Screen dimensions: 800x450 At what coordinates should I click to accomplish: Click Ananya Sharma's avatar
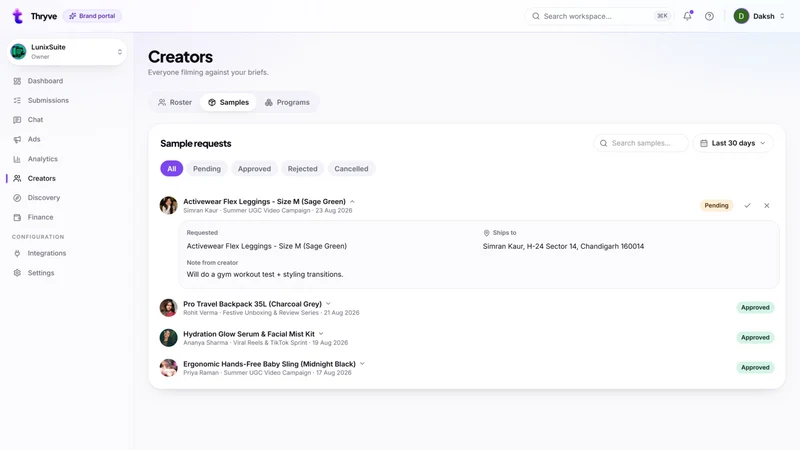pyautogui.click(x=168, y=338)
